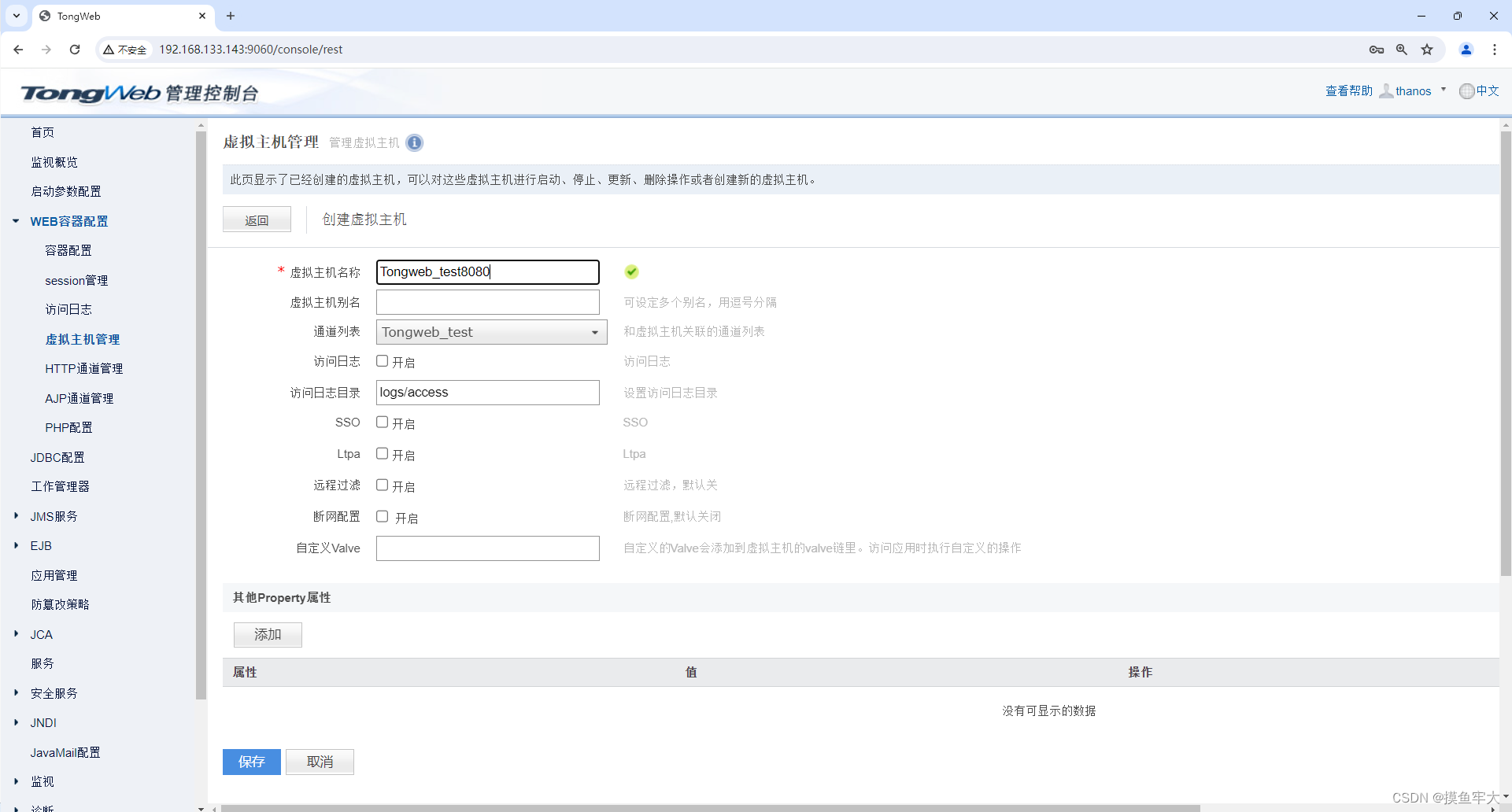
Task: Open the 查看帮助 link
Action: 1349,91
